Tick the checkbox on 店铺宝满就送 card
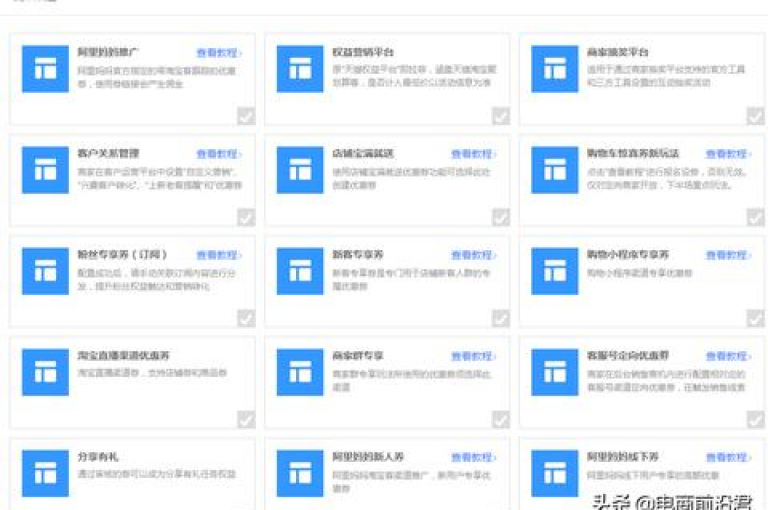 [x=501, y=217]
